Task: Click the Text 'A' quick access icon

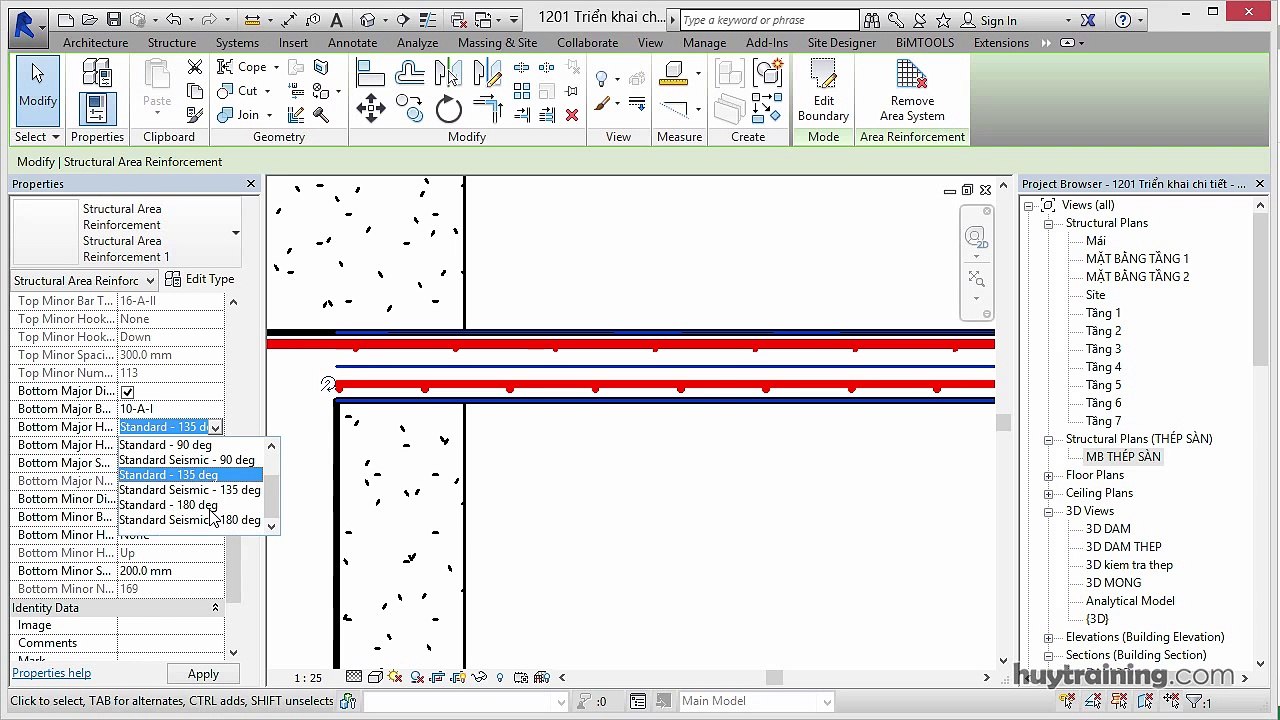Action: tap(336, 19)
